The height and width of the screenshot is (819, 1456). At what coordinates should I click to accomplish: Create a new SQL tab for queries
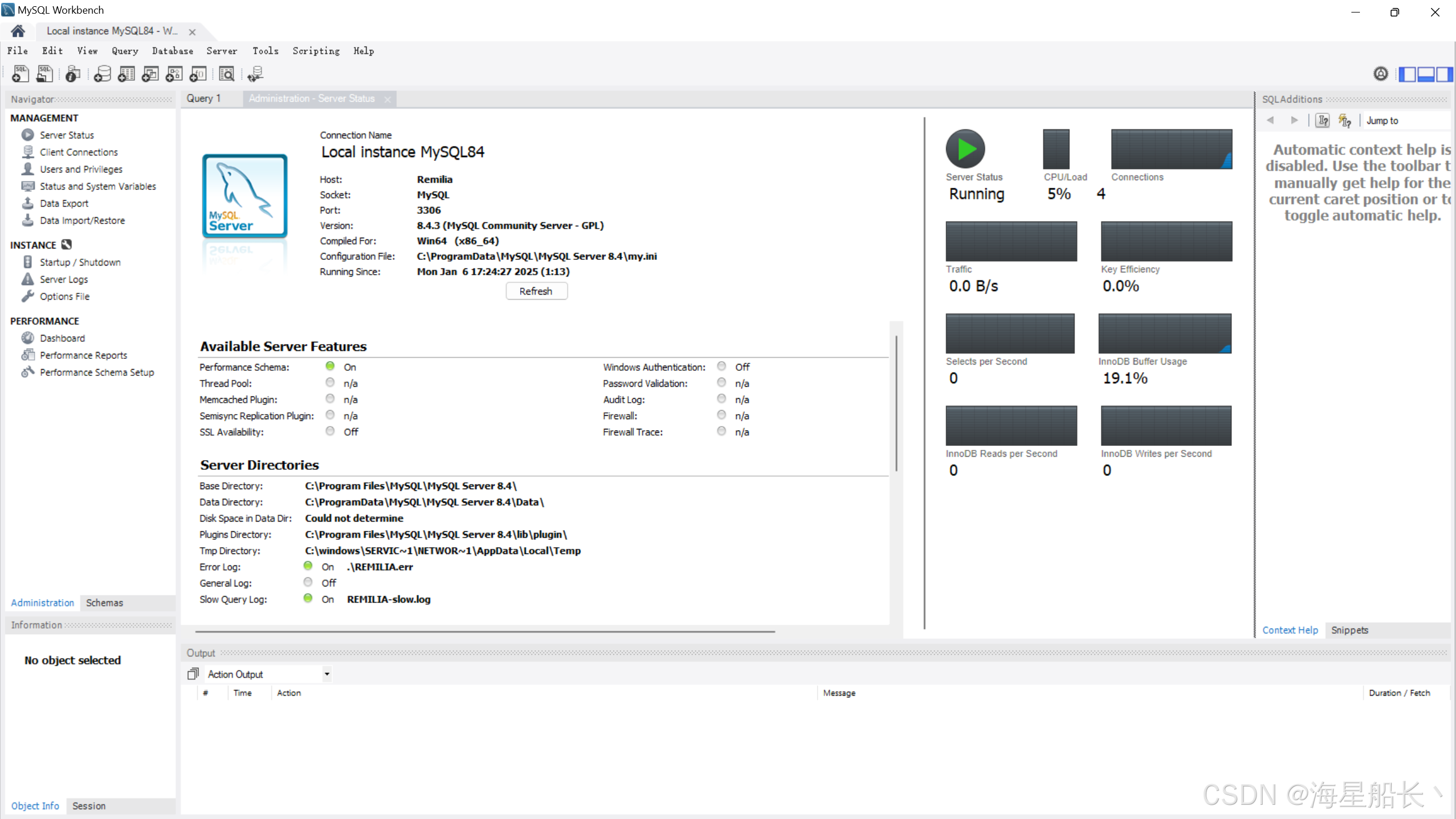pyautogui.click(x=20, y=74)
